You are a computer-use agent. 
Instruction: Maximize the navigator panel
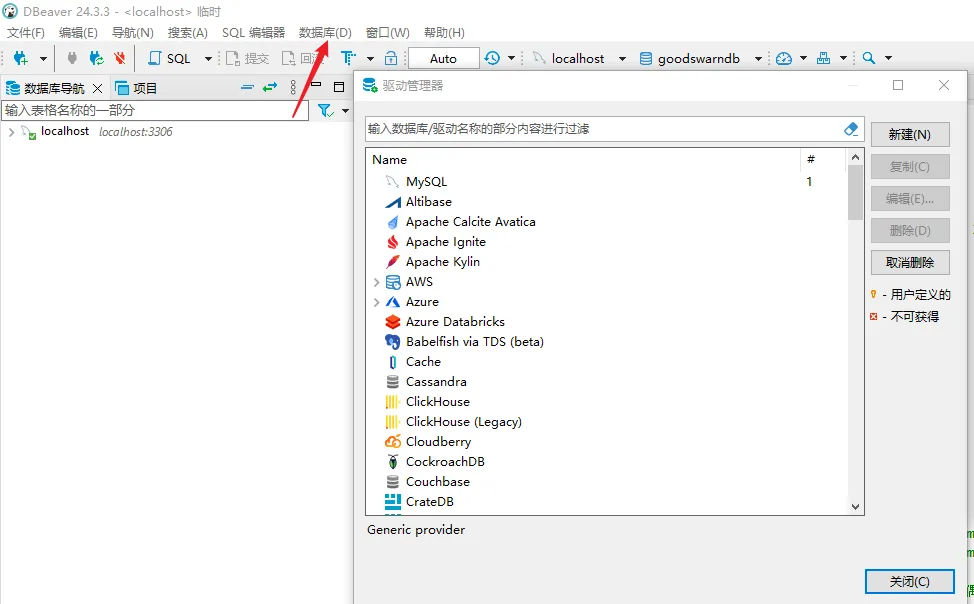(x=339, y=87)
